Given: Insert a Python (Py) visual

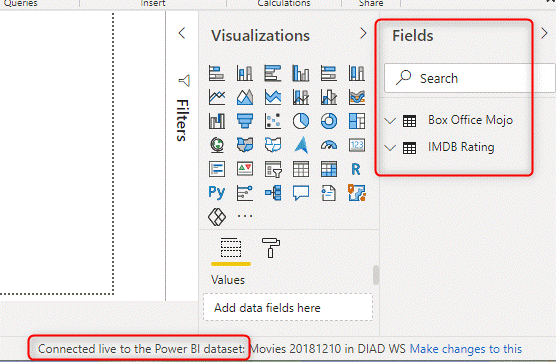Looking at the screenshot, I should (x=217, y=193).
